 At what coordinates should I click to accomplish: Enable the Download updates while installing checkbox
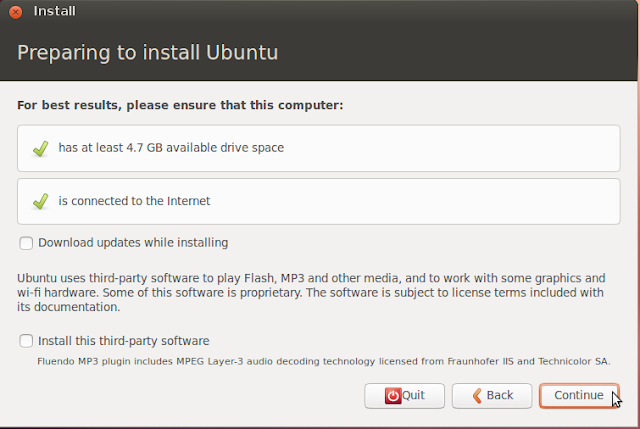click(x=26, y=242)
